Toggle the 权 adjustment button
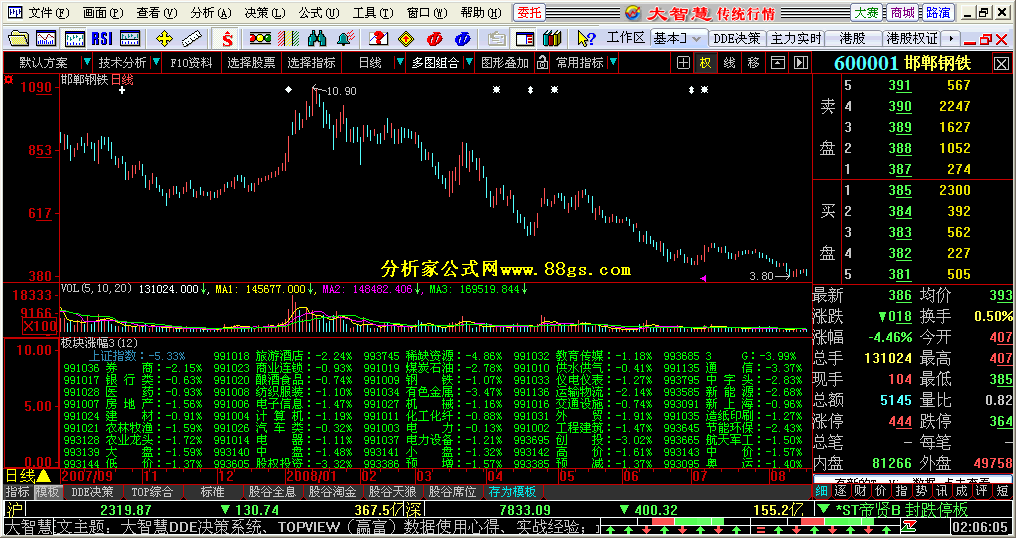The width and height of the screenshot is (1016, 538). click(706, 63)
